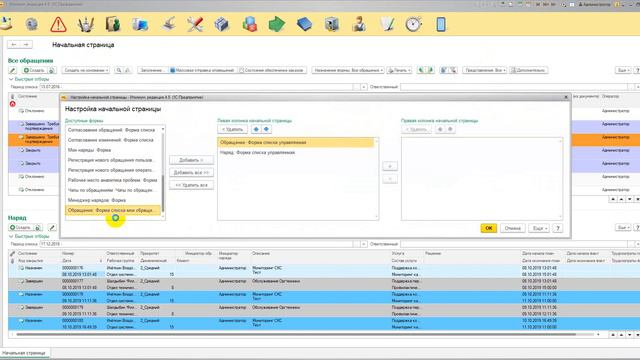Click the Отмена button
Image resolution: width=640 pixels, height=360 pixels.
[513, 228]
